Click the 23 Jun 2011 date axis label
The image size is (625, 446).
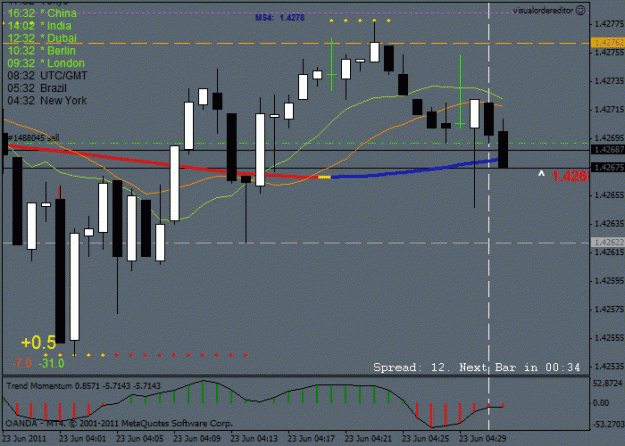click(24, 439)
